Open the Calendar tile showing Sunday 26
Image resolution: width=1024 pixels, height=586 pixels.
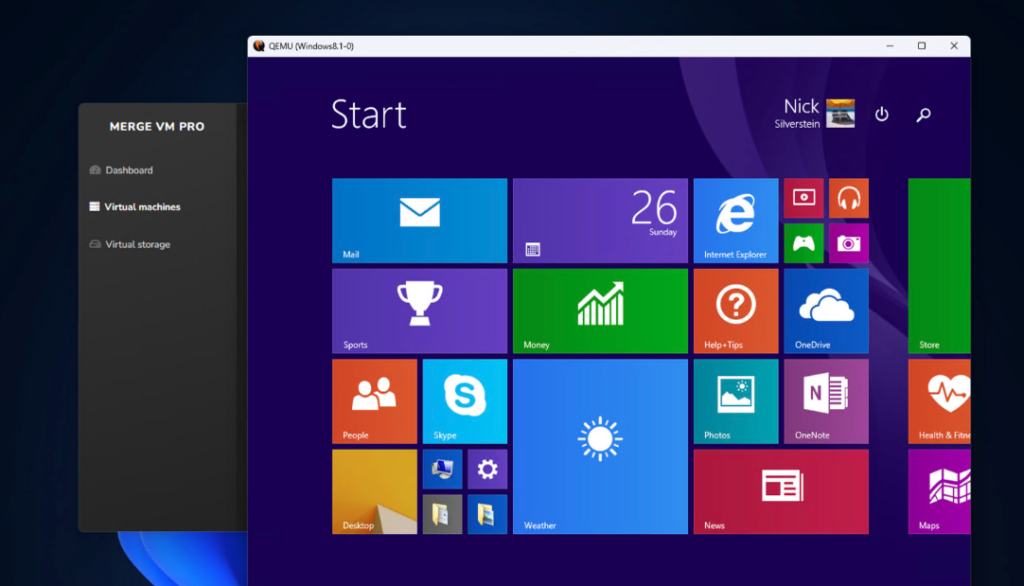pos(599,220)
